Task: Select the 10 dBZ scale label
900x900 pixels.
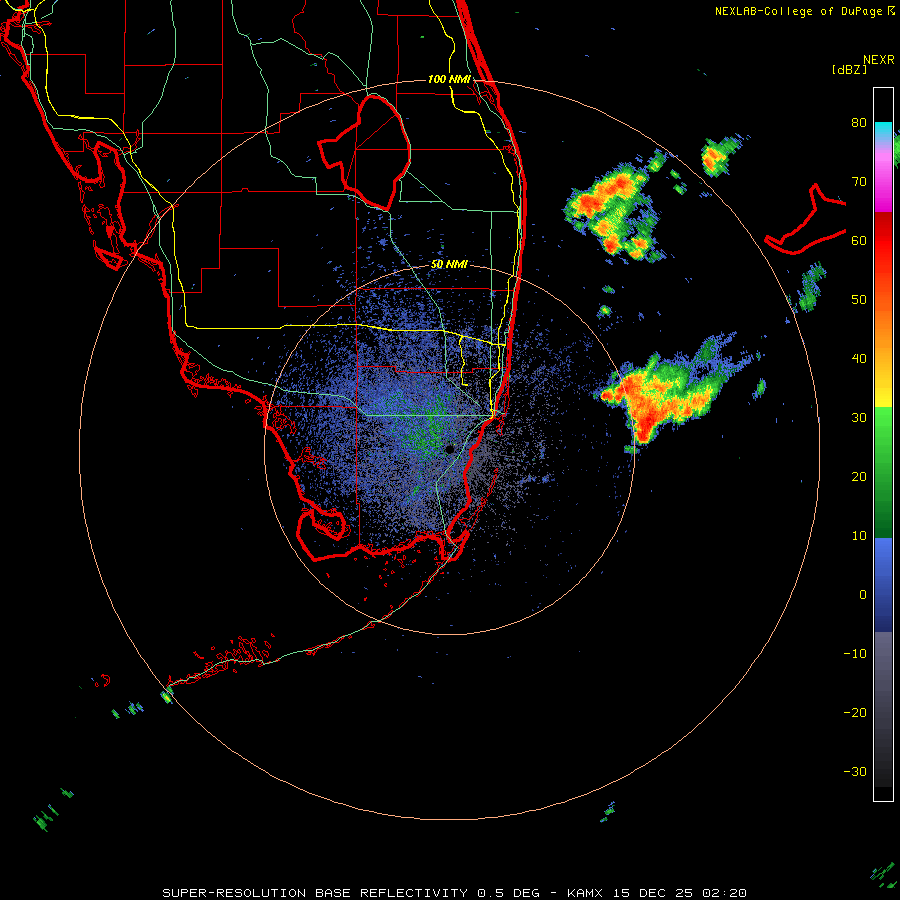Action: (x=859, y=536)
